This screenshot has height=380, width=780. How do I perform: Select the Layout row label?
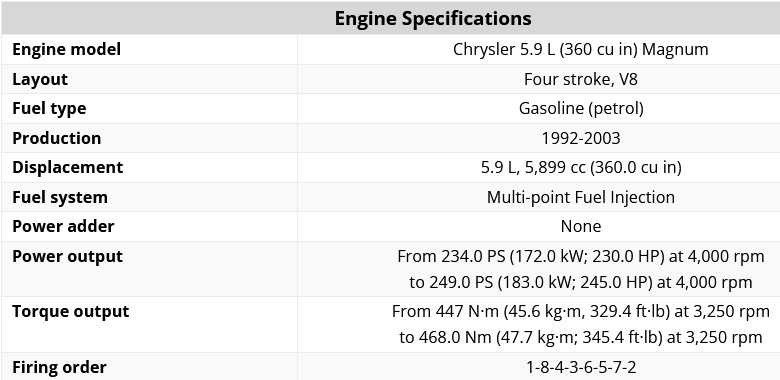(x=40, y=79)
